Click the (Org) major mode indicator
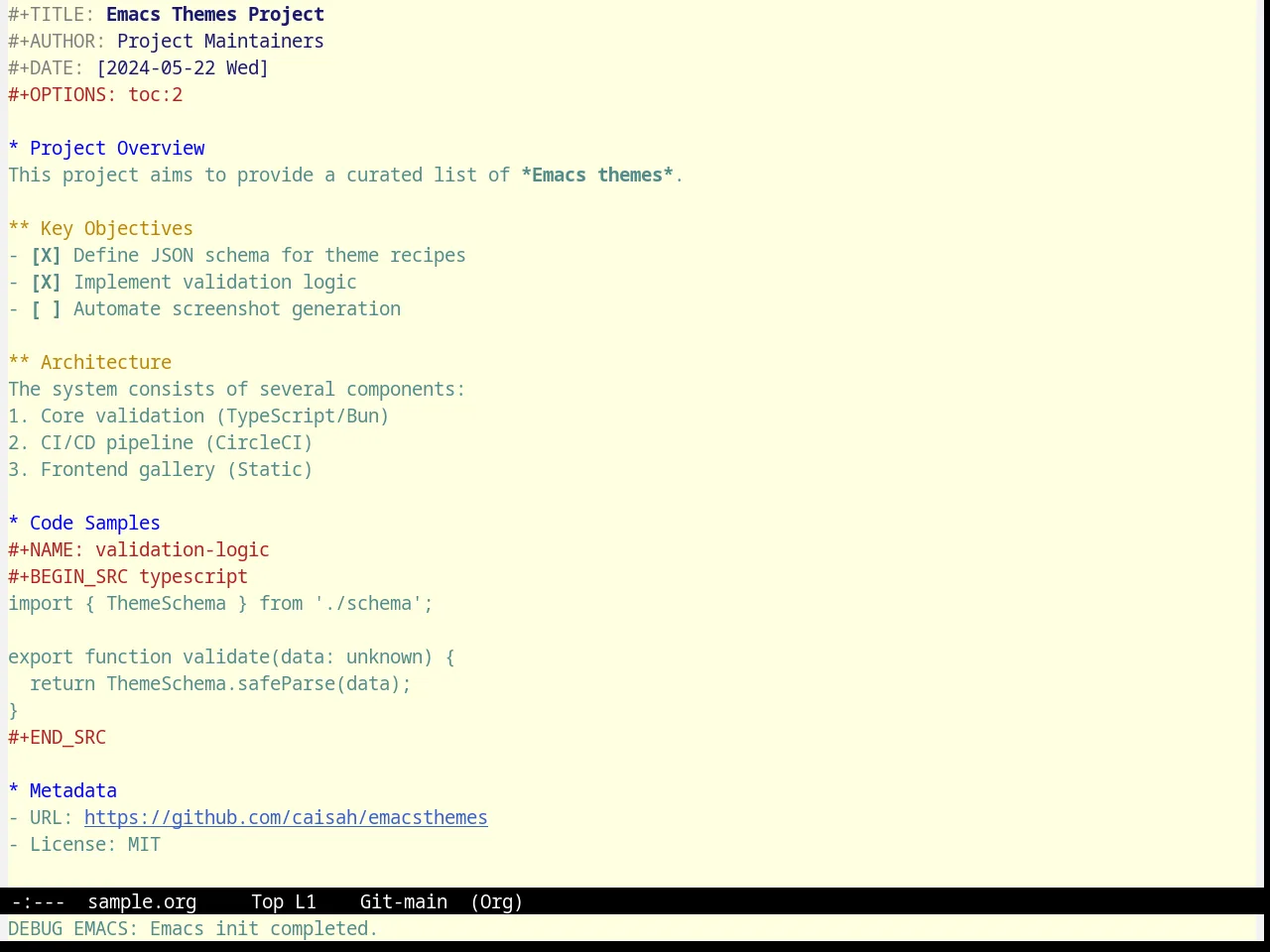Viewport: 1270px width, 952px height. pos(497,901)
